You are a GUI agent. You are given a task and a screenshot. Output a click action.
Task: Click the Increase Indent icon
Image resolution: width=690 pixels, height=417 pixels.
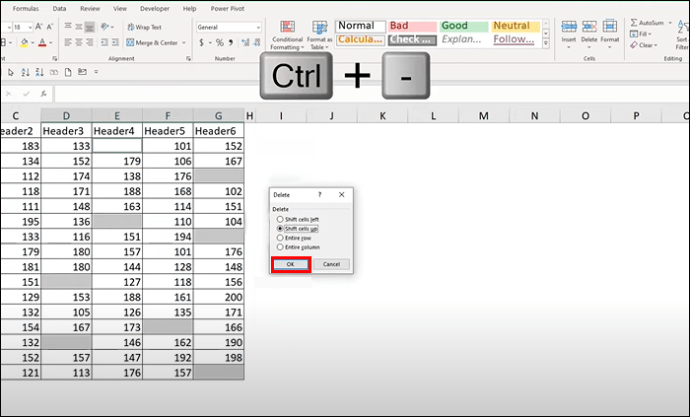[115, 43]
